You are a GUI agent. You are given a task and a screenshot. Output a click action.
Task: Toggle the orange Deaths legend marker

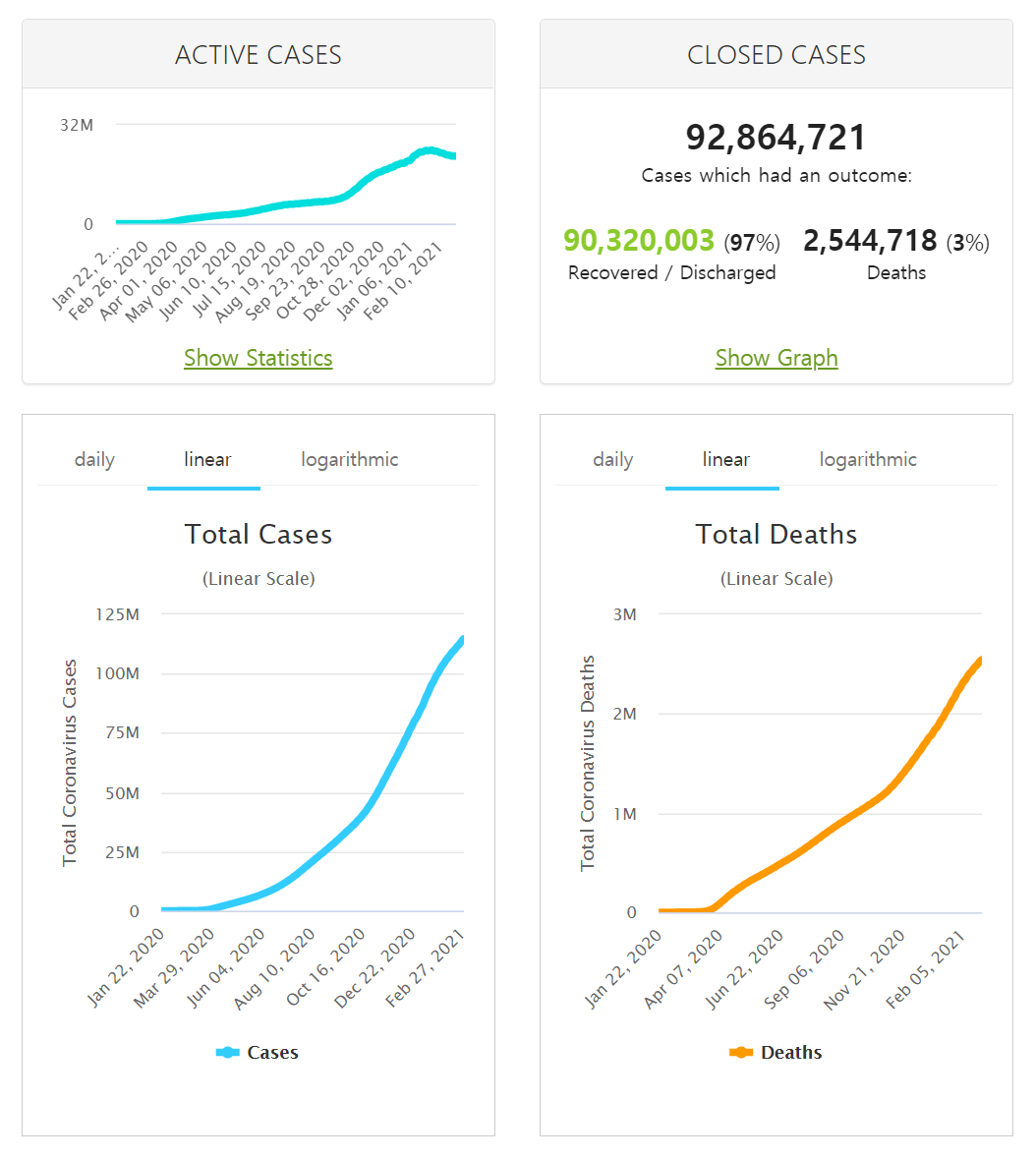pyautogui.click(x=741, y=1052)
